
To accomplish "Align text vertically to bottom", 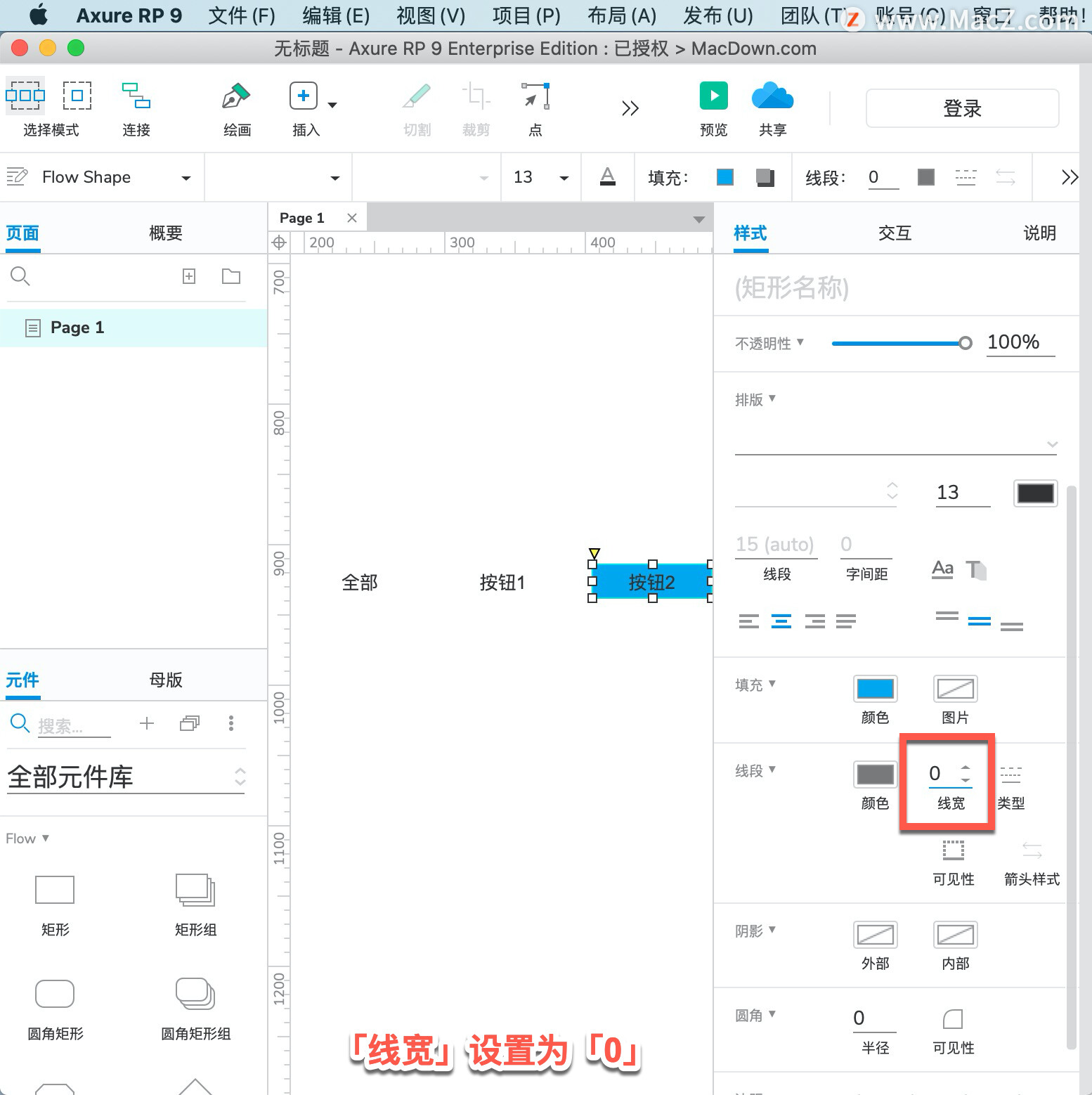I will 1012,627.
